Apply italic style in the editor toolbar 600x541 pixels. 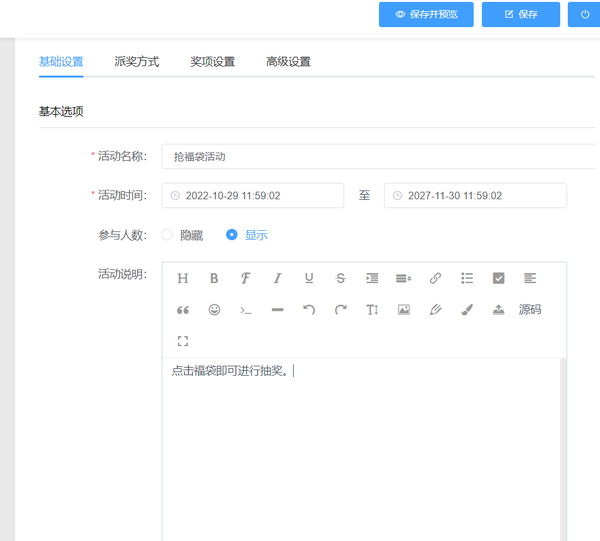tap(277, 278)
